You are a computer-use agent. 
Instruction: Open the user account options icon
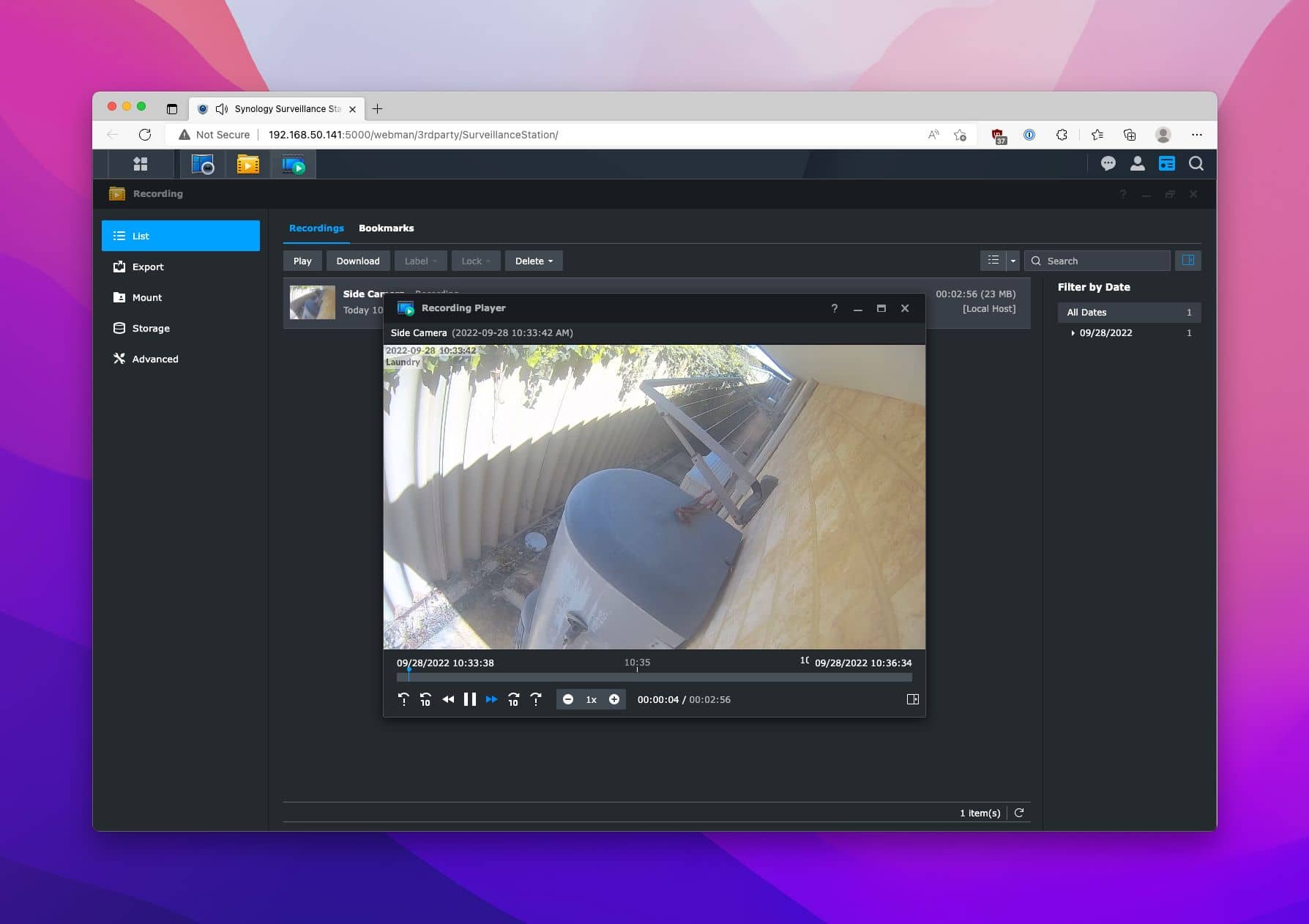pos(1138,164)
